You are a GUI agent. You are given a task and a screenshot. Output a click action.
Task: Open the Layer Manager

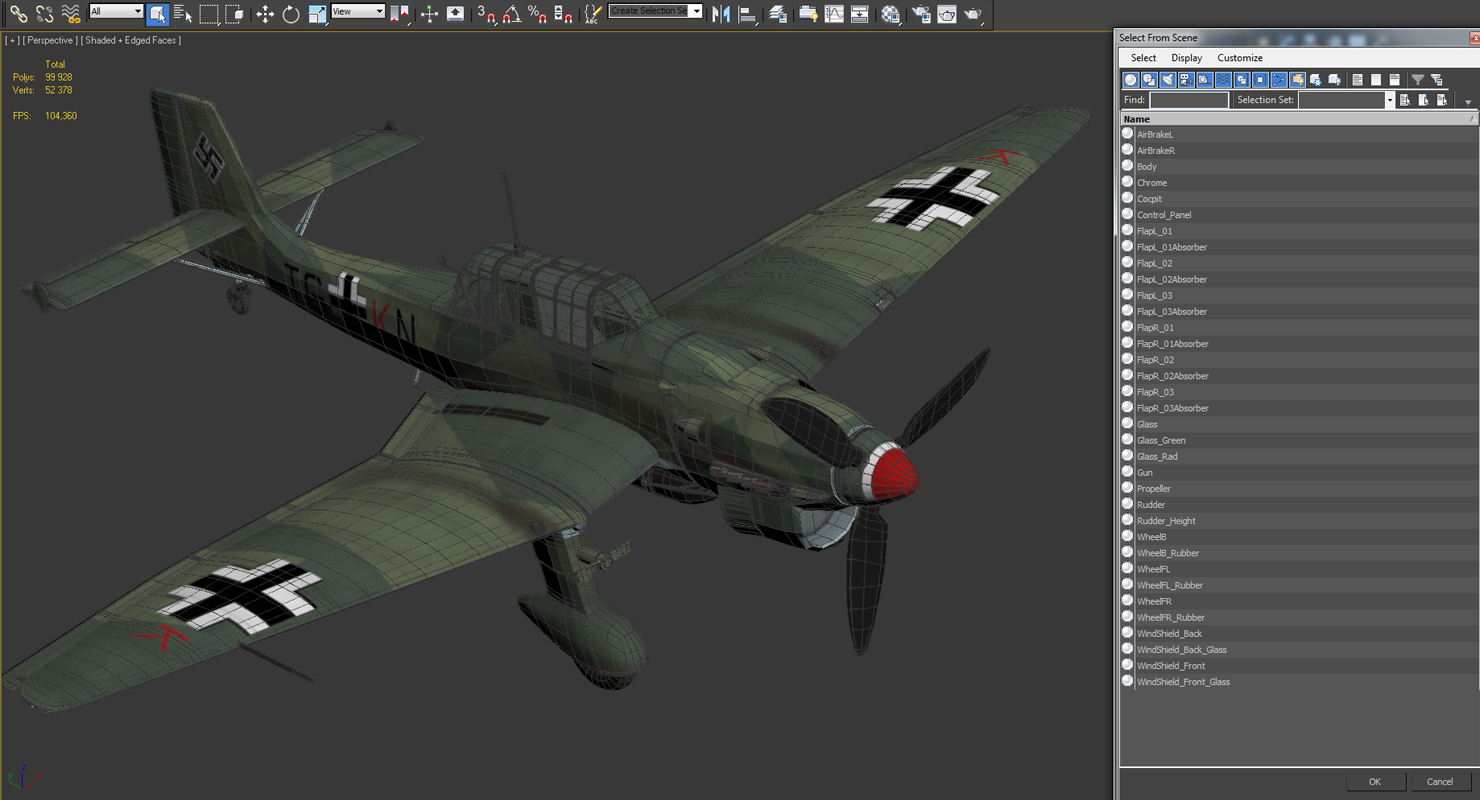coord(777,14)
